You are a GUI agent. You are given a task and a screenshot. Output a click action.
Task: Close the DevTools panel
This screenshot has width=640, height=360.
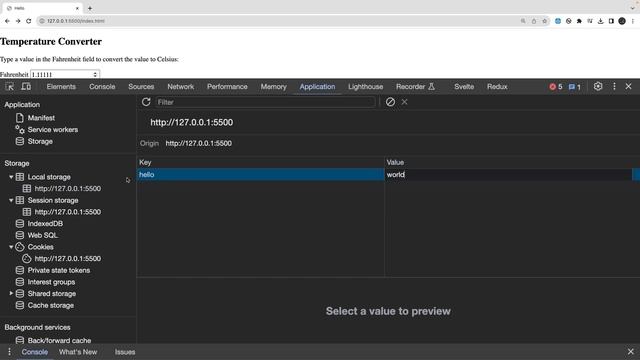629,87
